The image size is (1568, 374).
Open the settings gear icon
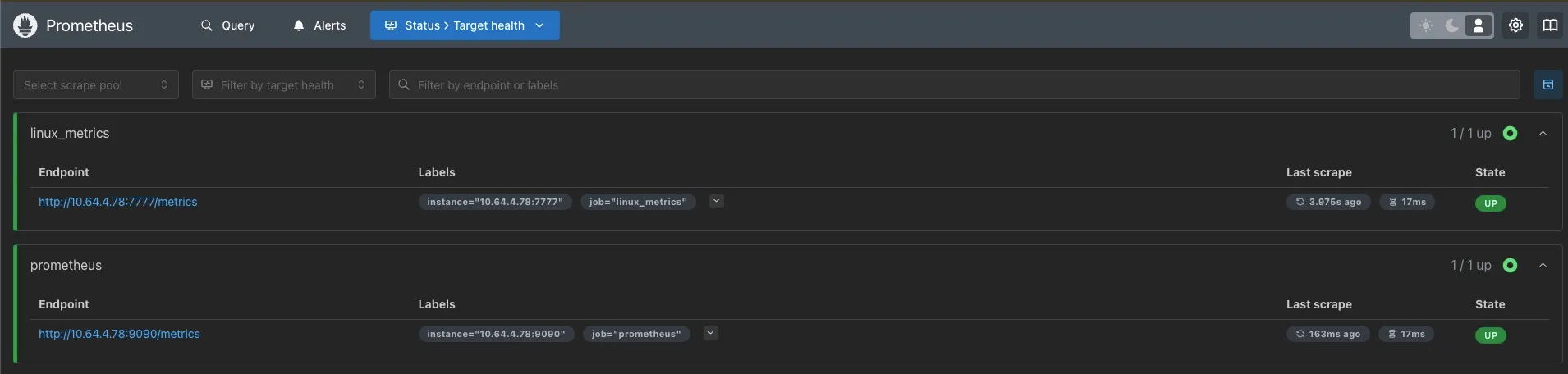pos(1515,25)
